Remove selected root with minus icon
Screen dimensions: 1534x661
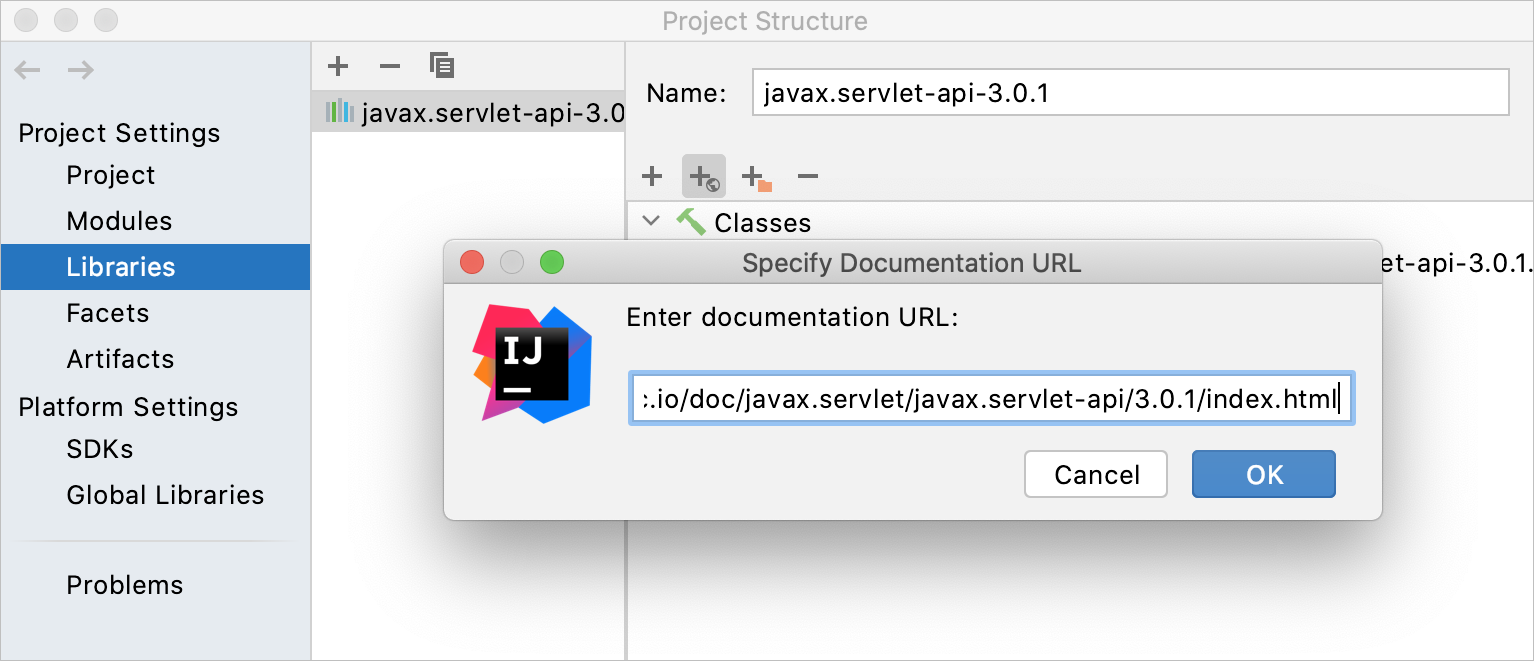pos(808,176)
